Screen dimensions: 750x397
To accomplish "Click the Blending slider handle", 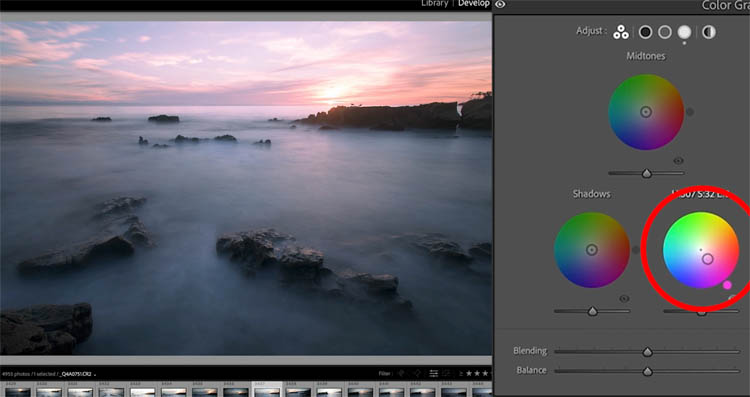I will point(647,352).
